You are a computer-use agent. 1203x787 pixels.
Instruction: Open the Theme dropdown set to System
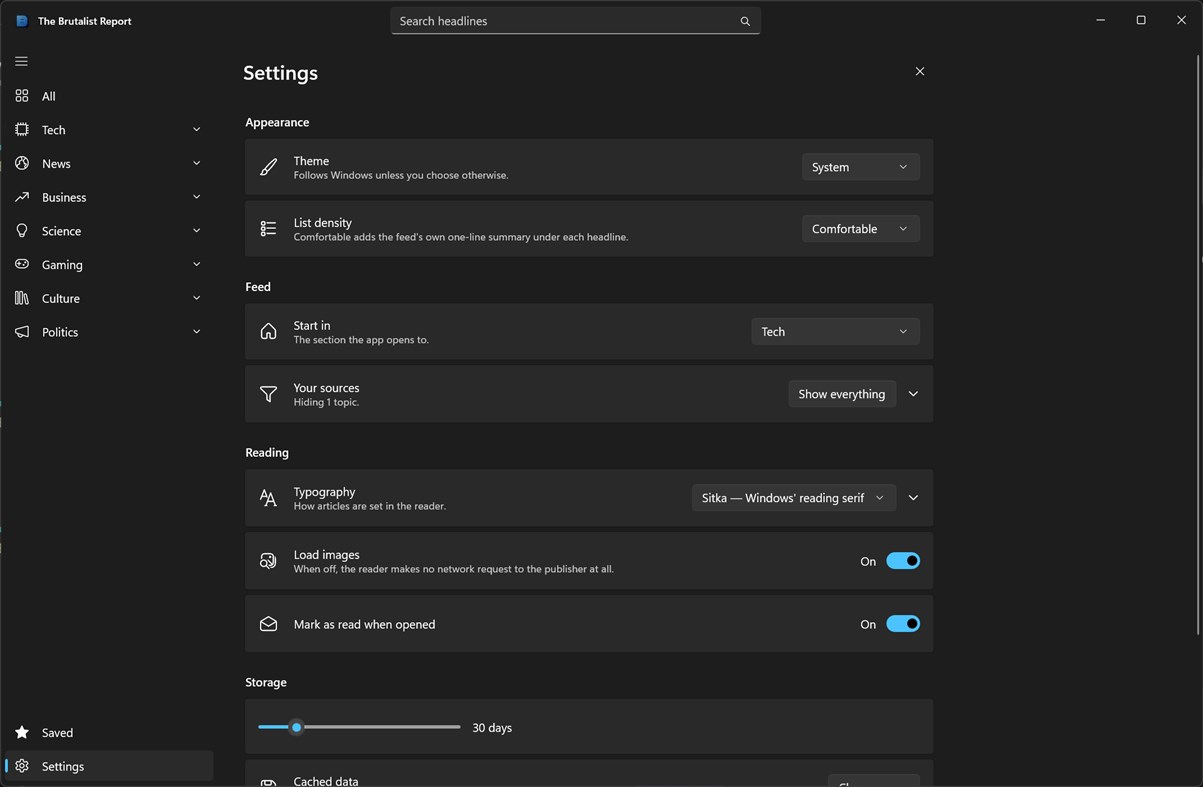(861, 167)
